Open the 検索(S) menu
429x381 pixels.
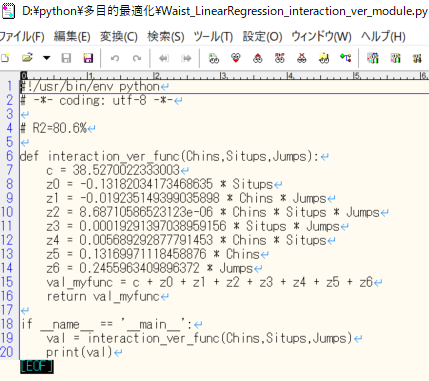[x=166, y=36]
